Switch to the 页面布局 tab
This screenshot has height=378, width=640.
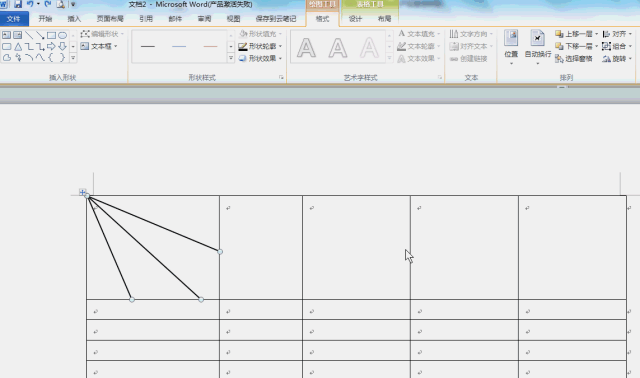coord(110,19)
